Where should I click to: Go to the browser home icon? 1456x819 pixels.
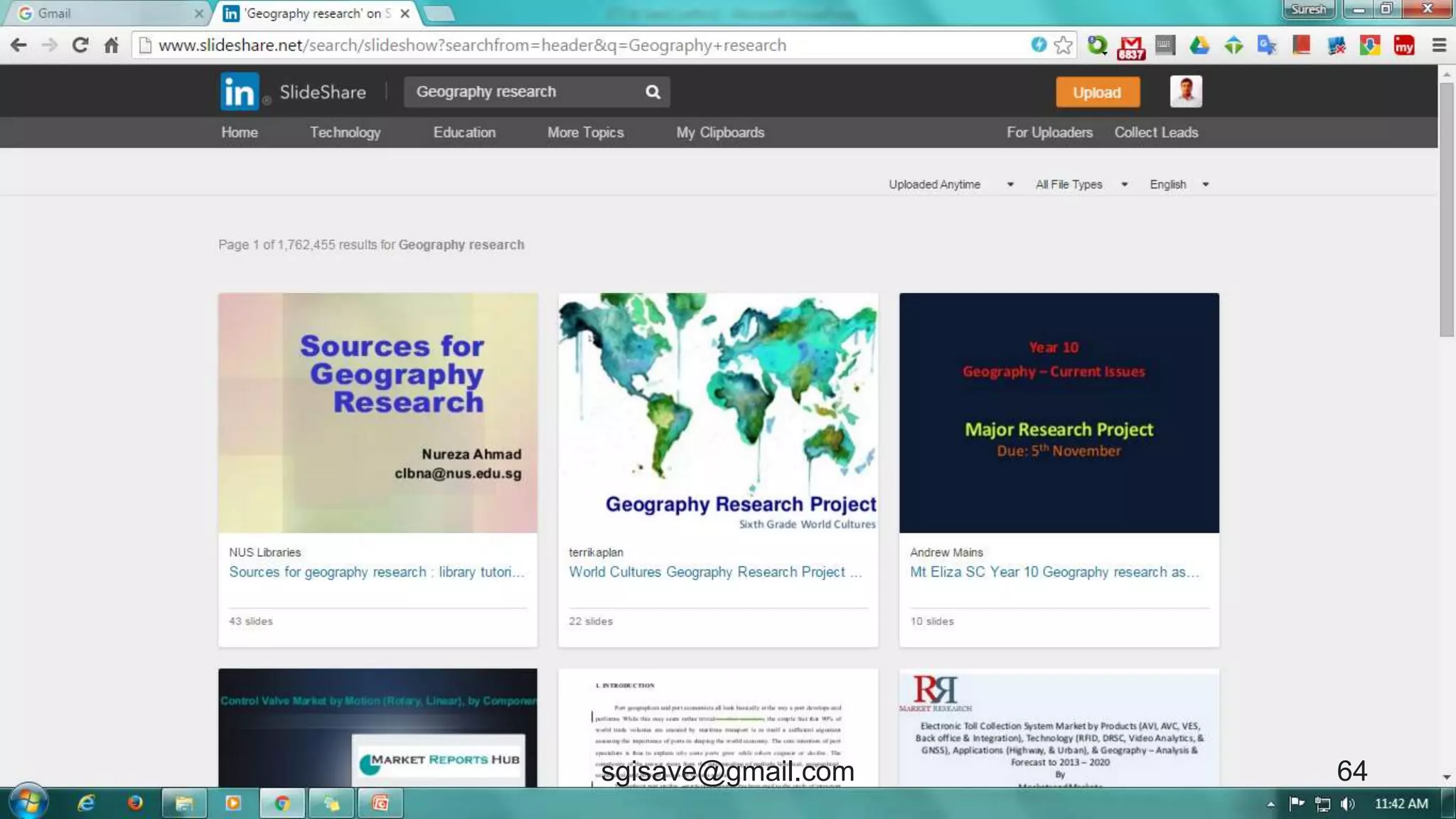click(x=112, y=45)
